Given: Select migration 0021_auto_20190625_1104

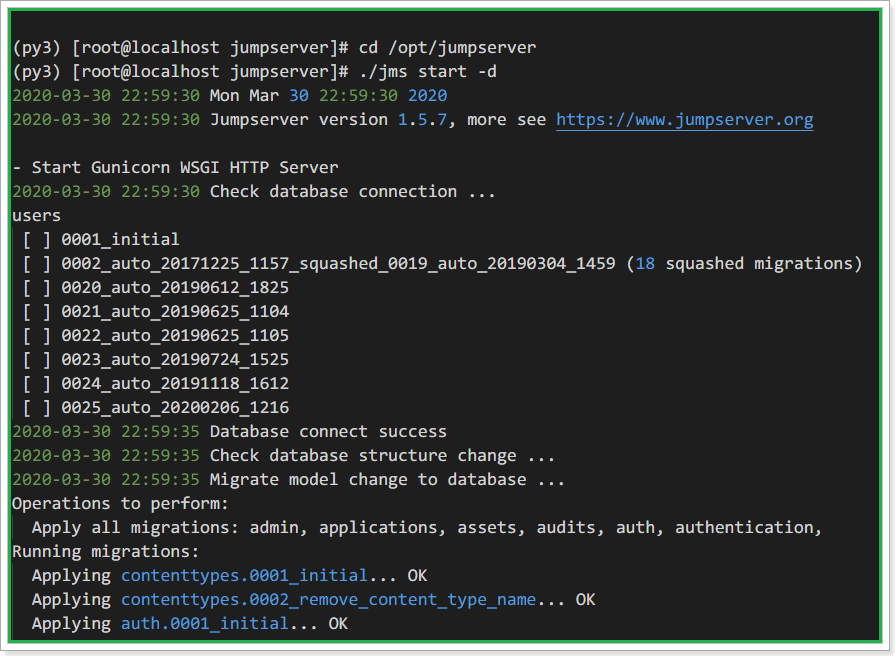Looking at the screenshot, I should [175, 311].
